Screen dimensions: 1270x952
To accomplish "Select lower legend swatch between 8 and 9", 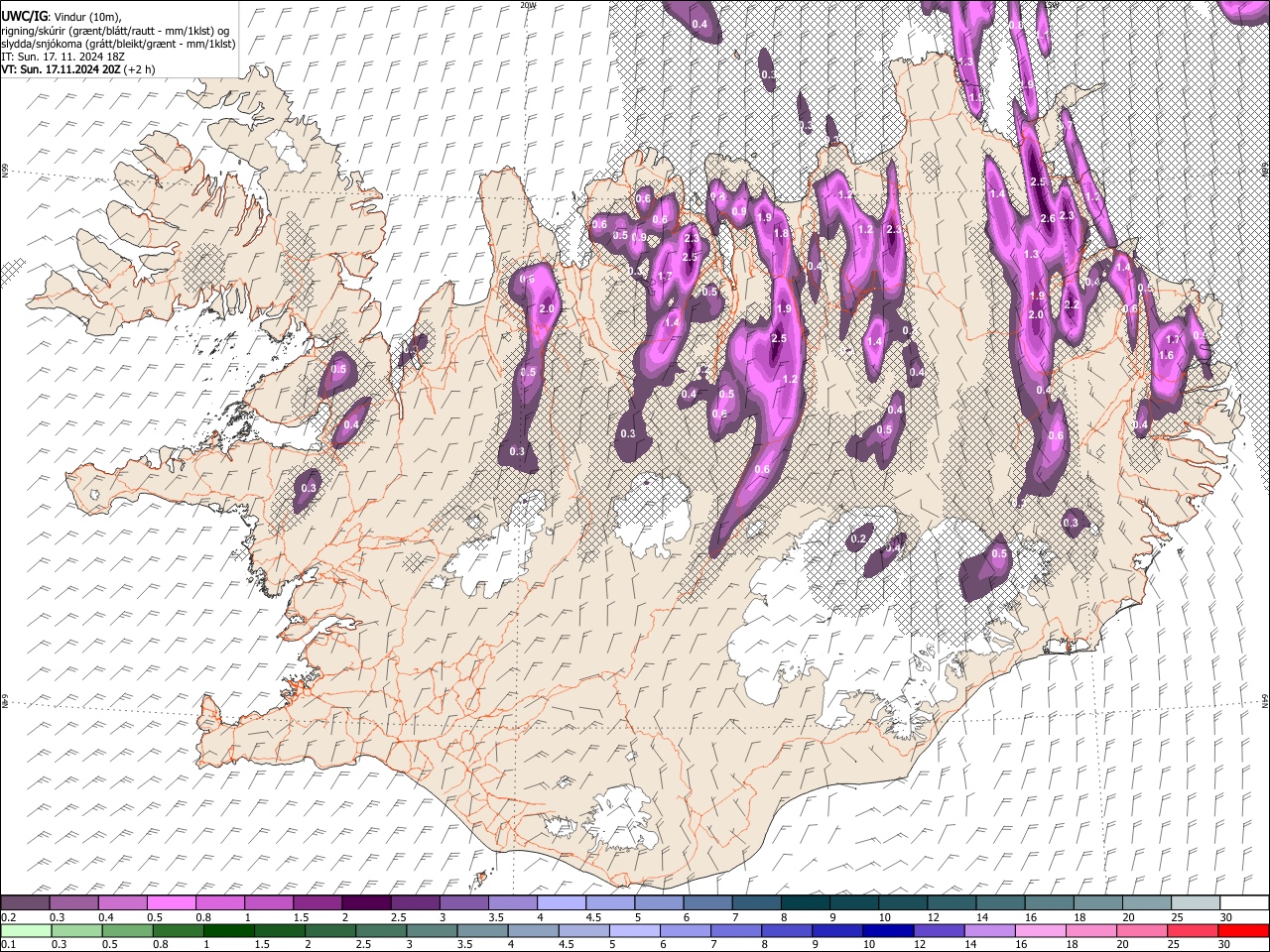I will pyautogui.click(x=787, y=931).
